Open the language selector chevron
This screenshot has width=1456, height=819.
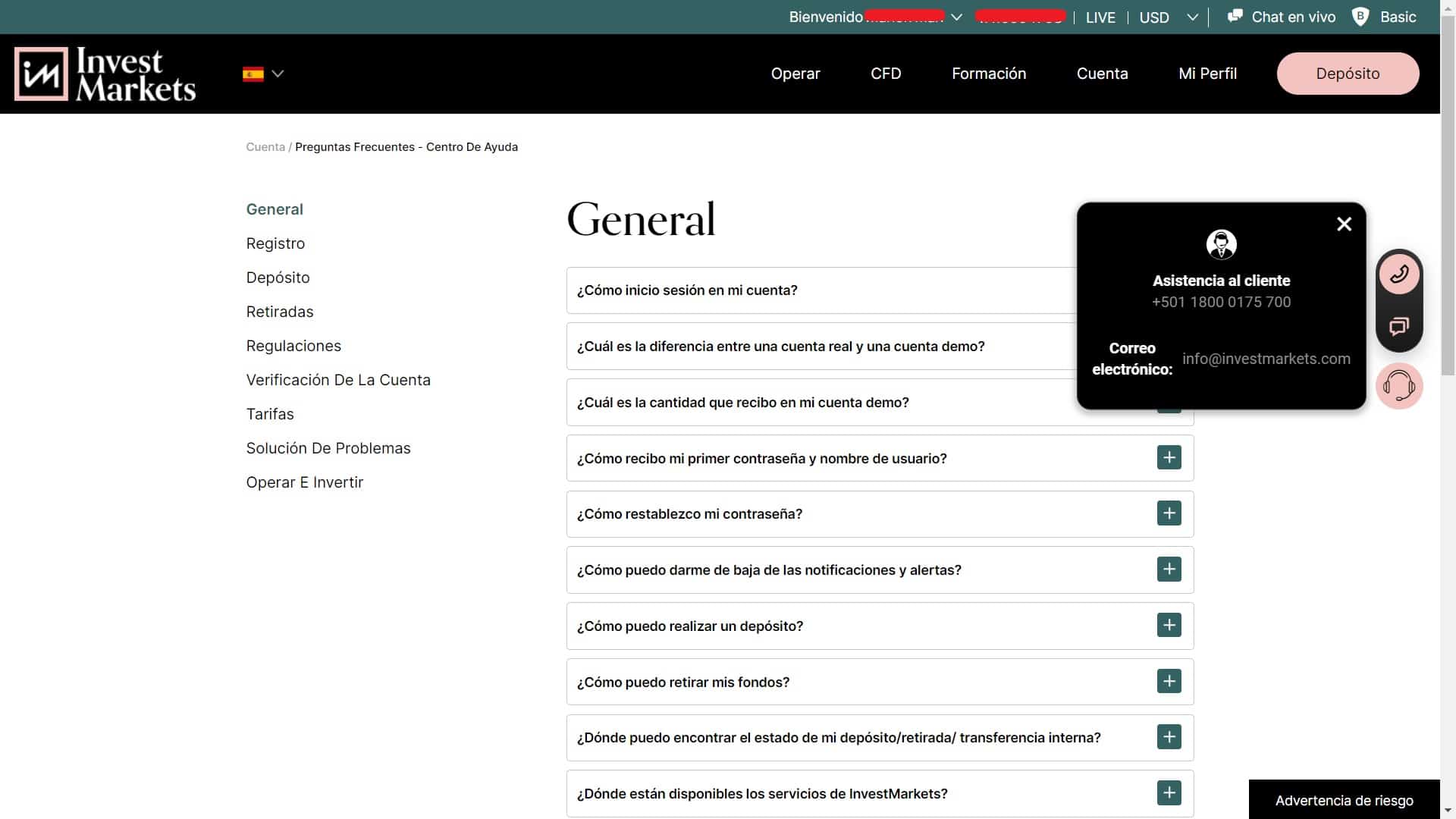point(278,74)
